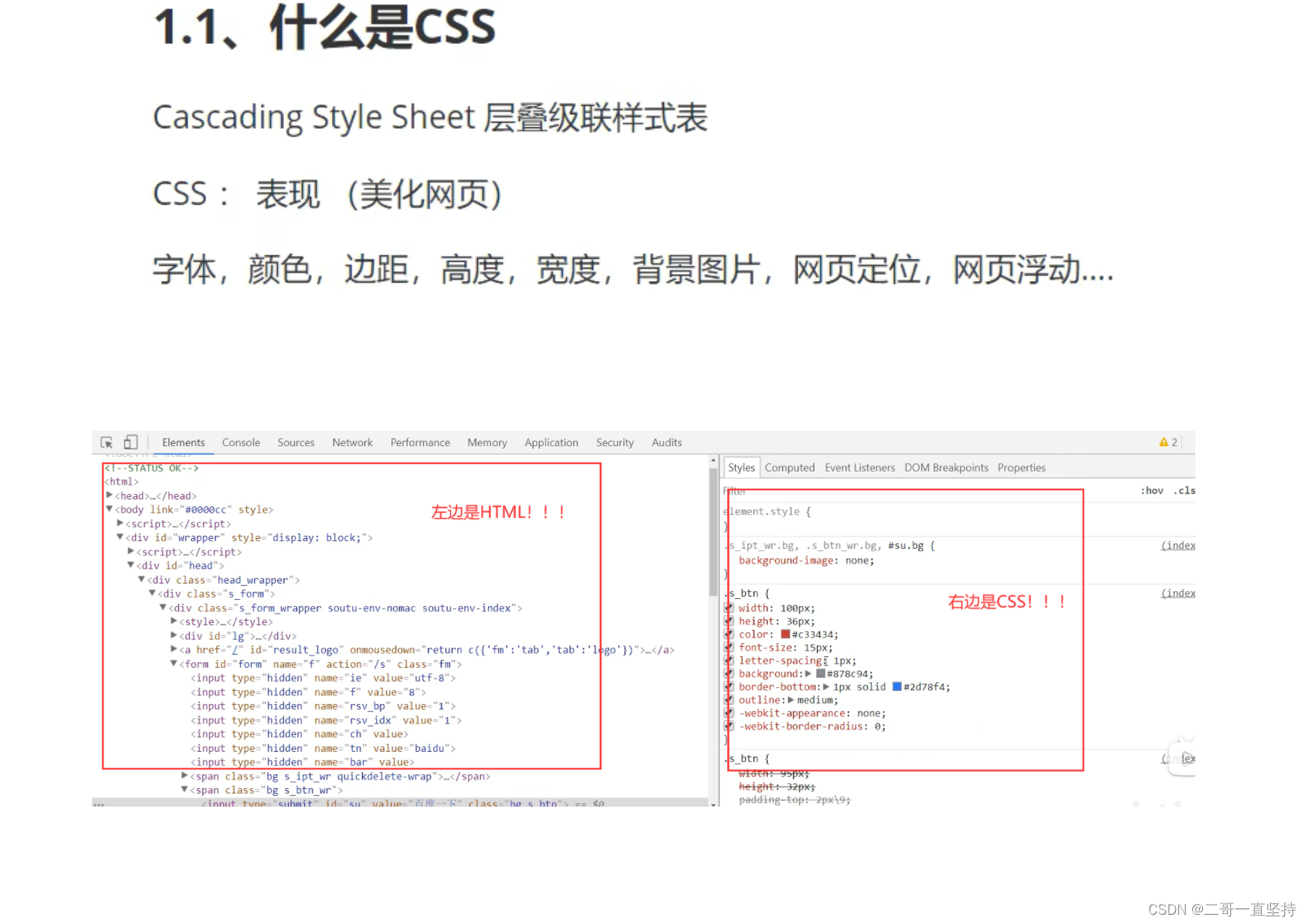This screenshot has height=924, width=1308.
Task: Open the Event Listeners pane tab
Action: (x=859, y=467)
